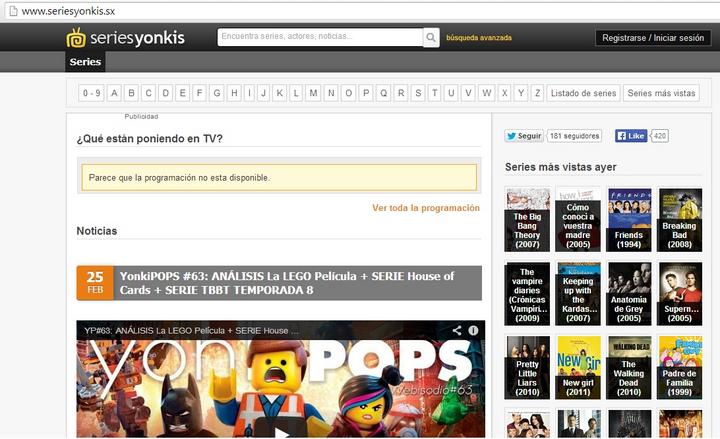Screen dimensions: 720x439
Task: Click the page icon in address bar
Action: click(x=11, y=10)
